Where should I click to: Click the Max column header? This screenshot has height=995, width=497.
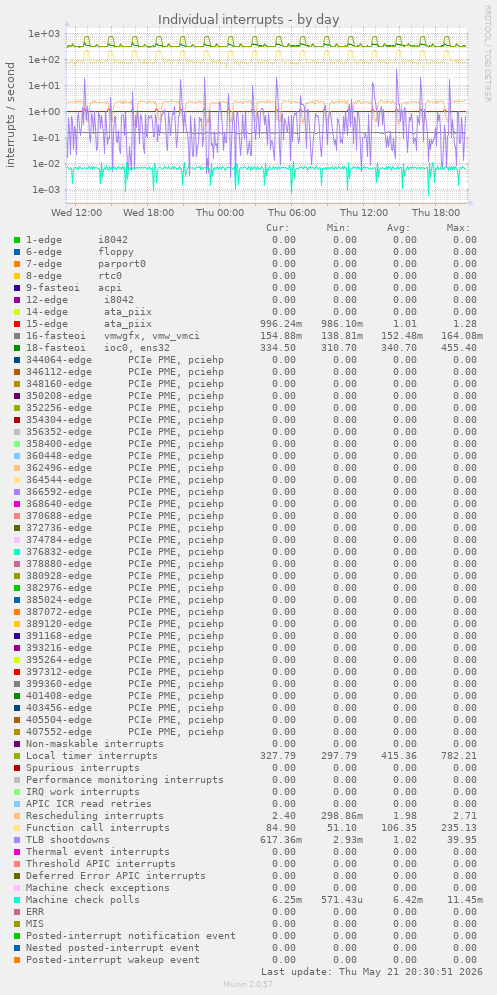point(458,228)
